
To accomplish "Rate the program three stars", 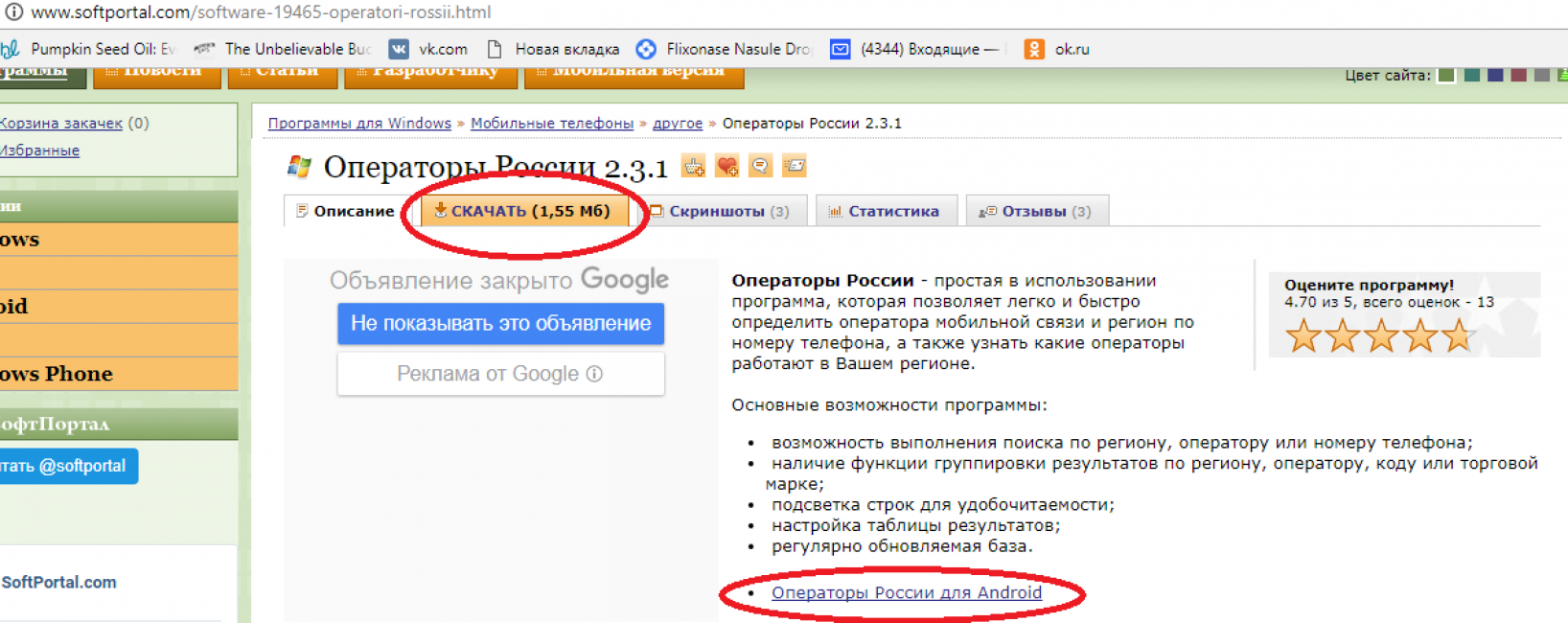I will [x=1381, y=336].
